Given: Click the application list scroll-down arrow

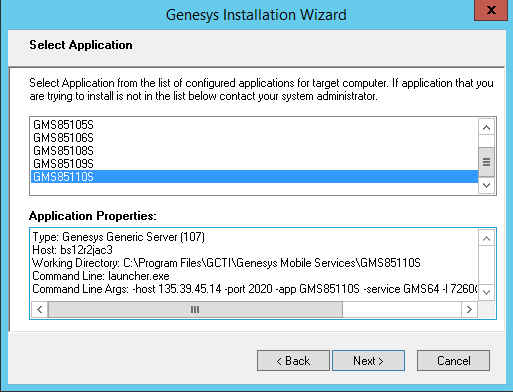Looking at the screenshot, I should (486, 185).
